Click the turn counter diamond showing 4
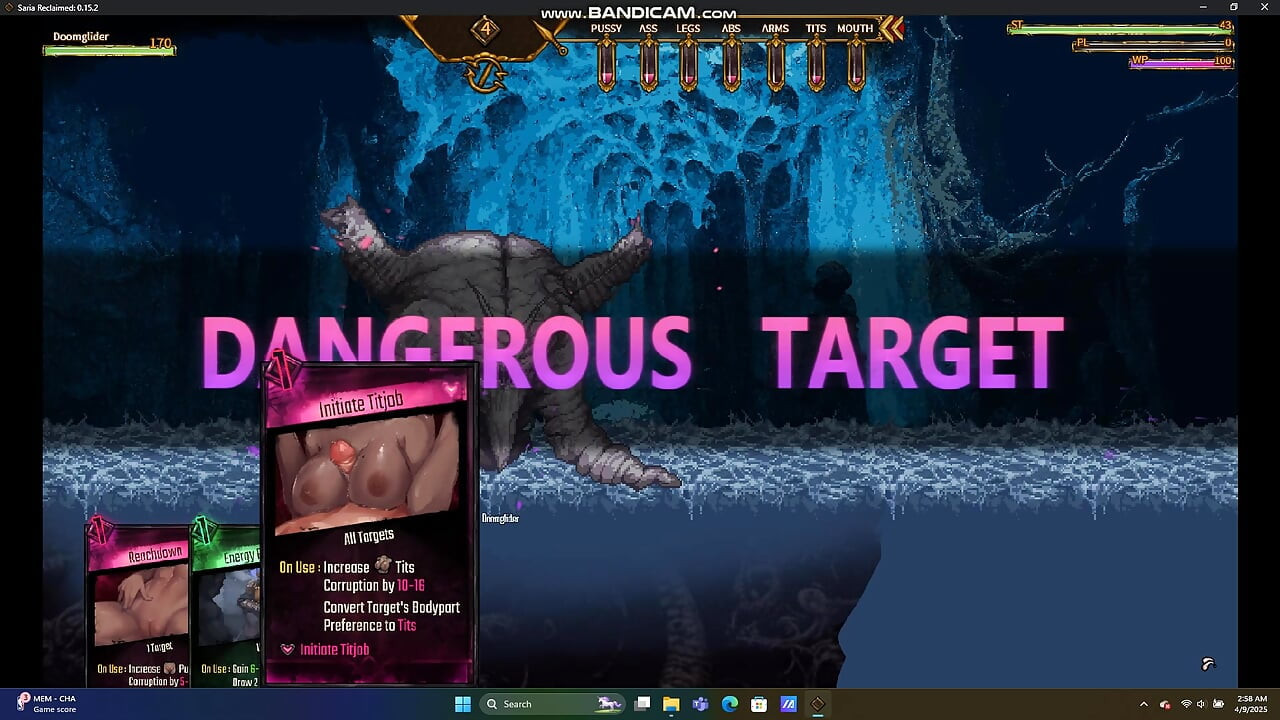Viewport: 1280px width, 720px height. point(485,28)
